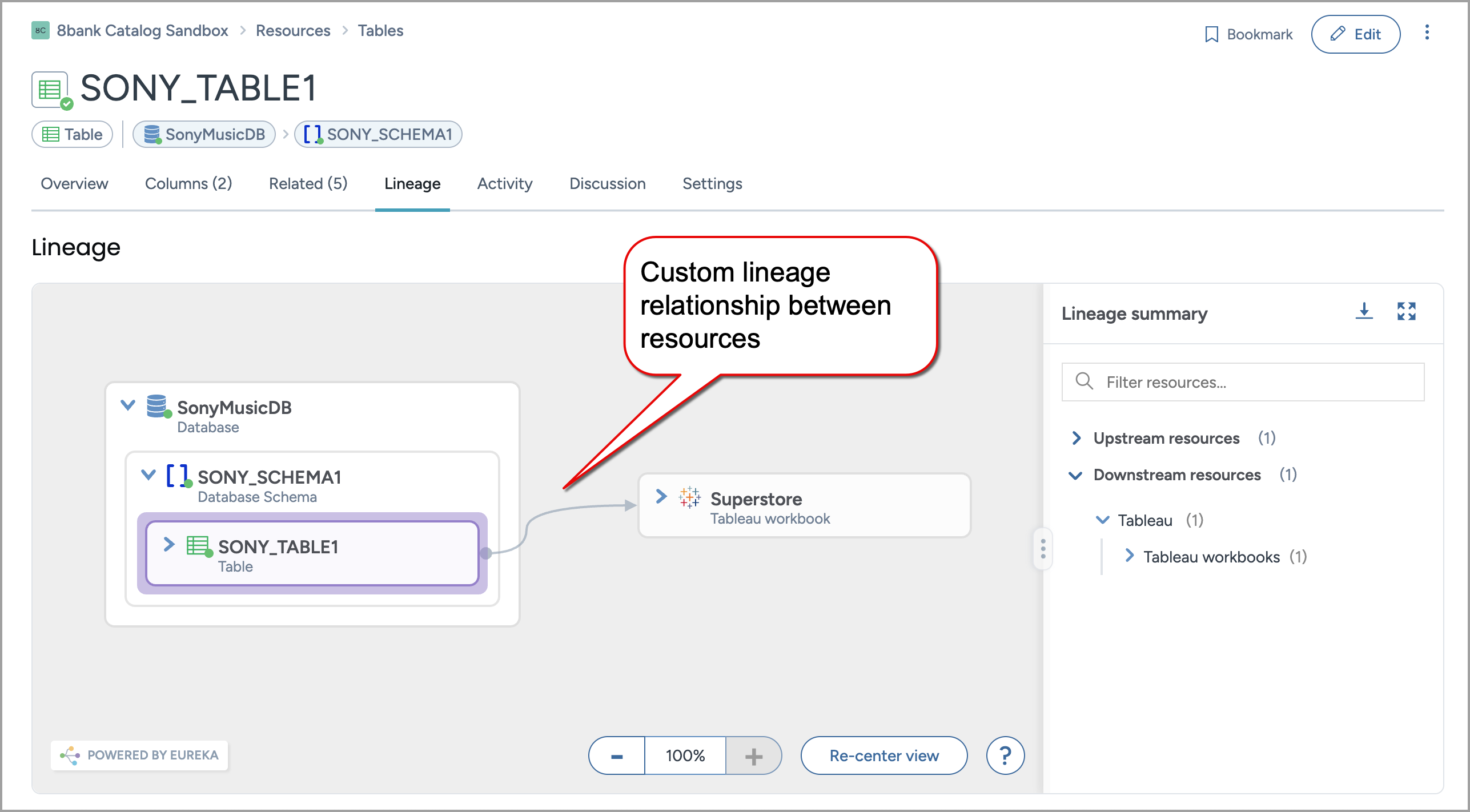Click the SONY_TABLE1 table icon in graph
Screen dimensions: 1470x812
coord(199,546)
